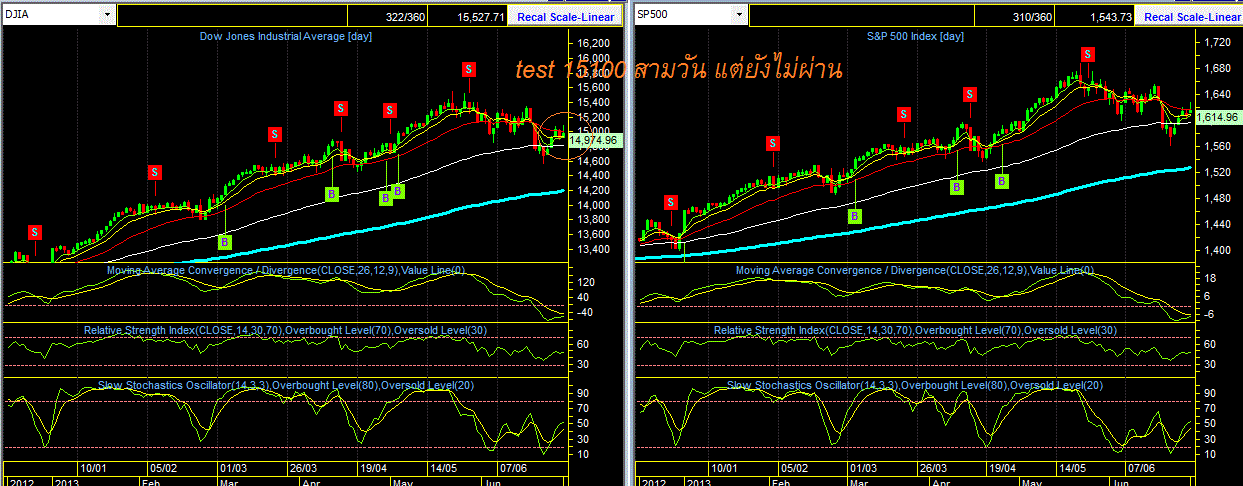Click the 2013 year label under SP500 chart
This screenshot has width=1243, height=486.
pos(699,481)
